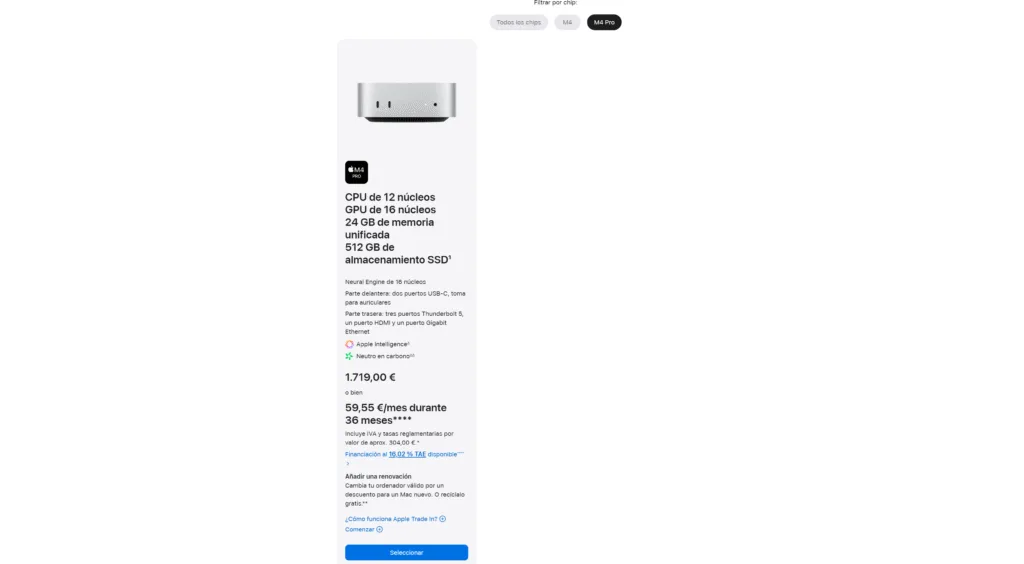The height and width of the screenshot is (564, 1024).
Task: Click the M4 Pro chip badge icon
Action: point(356,172)
